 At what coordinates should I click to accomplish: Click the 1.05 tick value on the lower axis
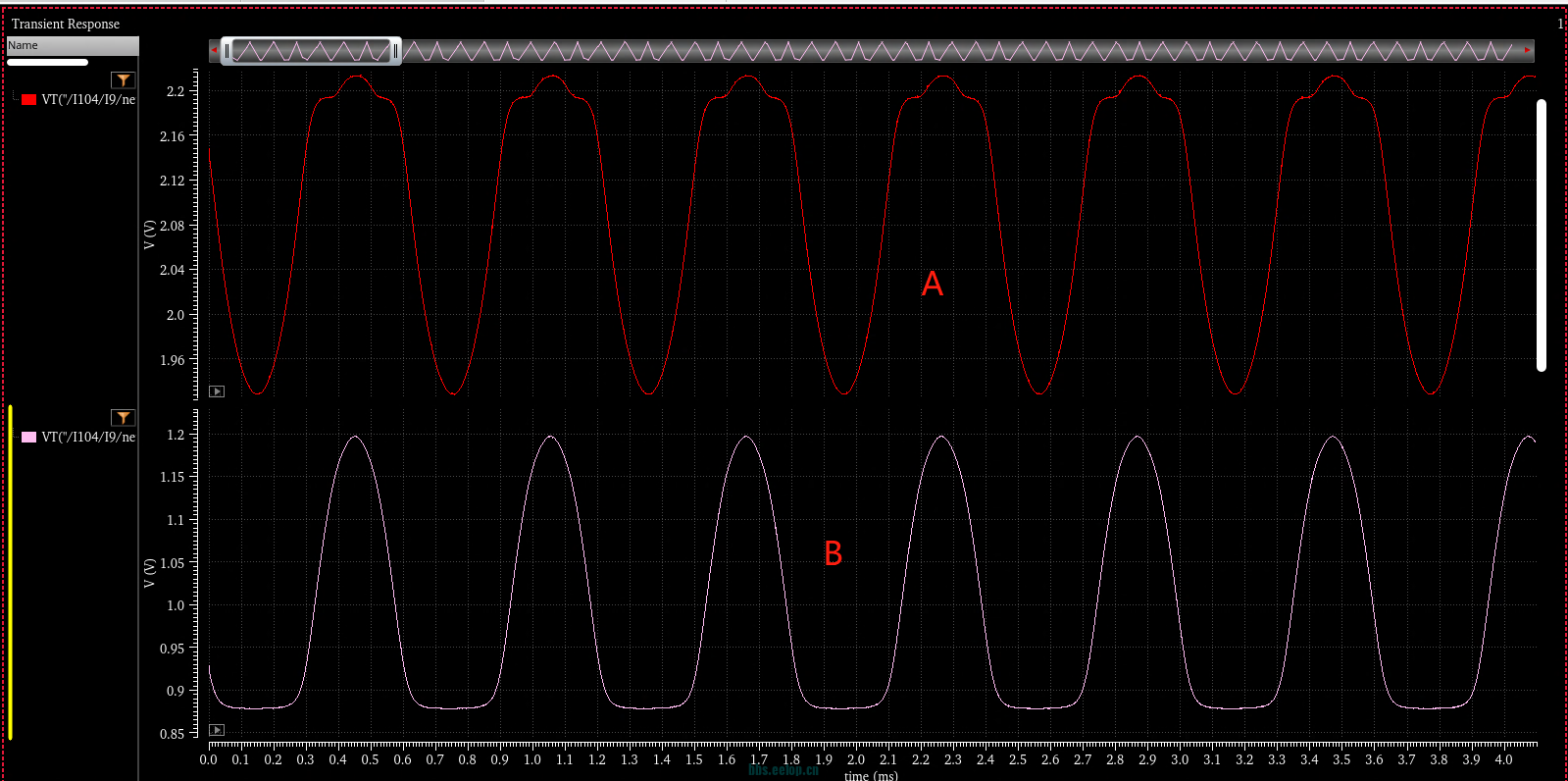click(172, 563)
